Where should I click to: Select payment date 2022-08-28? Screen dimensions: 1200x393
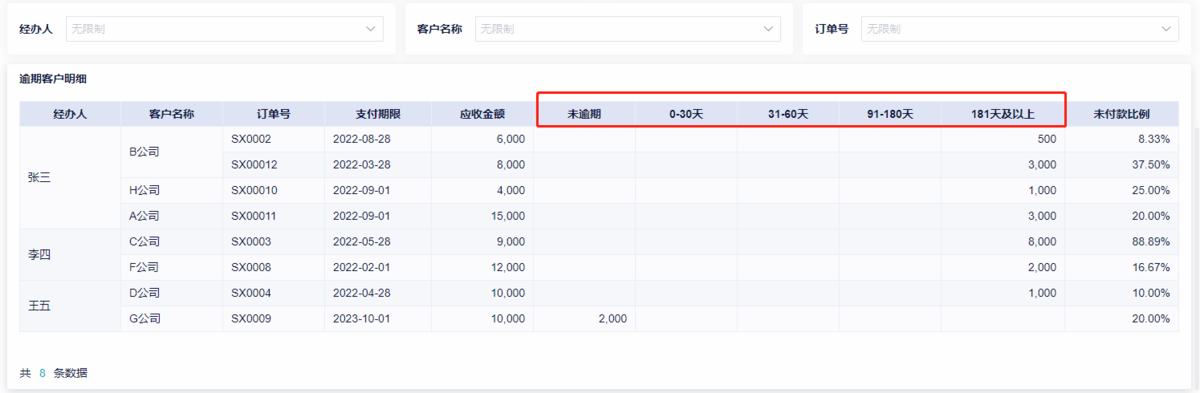pyautogui.click(x=361, y=139)
